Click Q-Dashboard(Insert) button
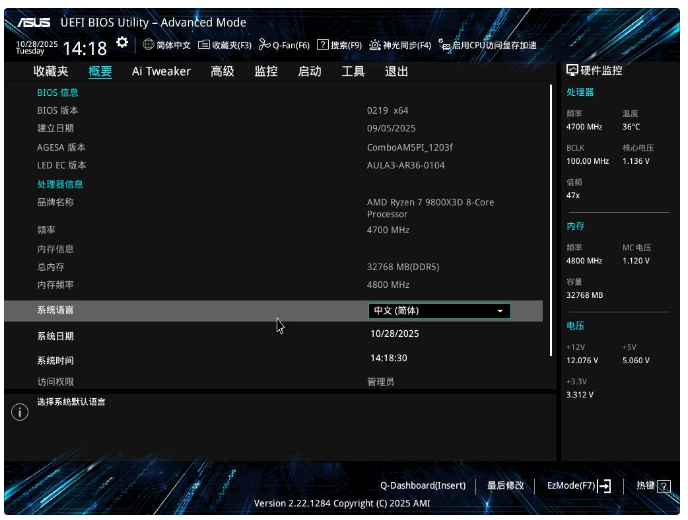688x520 pixels. (422, 486)
